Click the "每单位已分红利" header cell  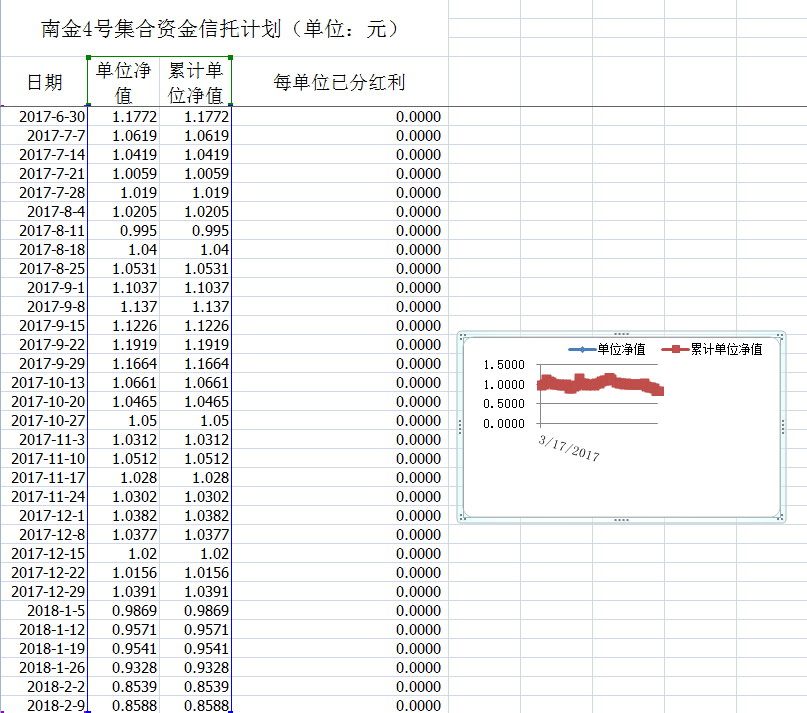point(339,82)
